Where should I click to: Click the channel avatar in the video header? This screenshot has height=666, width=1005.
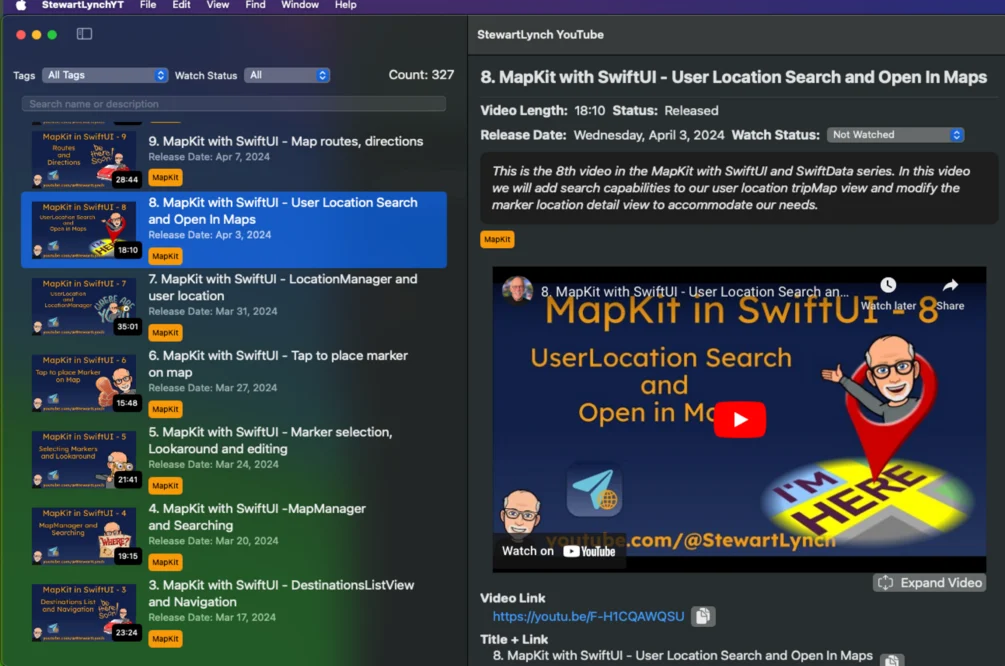[x=517, y=292]
